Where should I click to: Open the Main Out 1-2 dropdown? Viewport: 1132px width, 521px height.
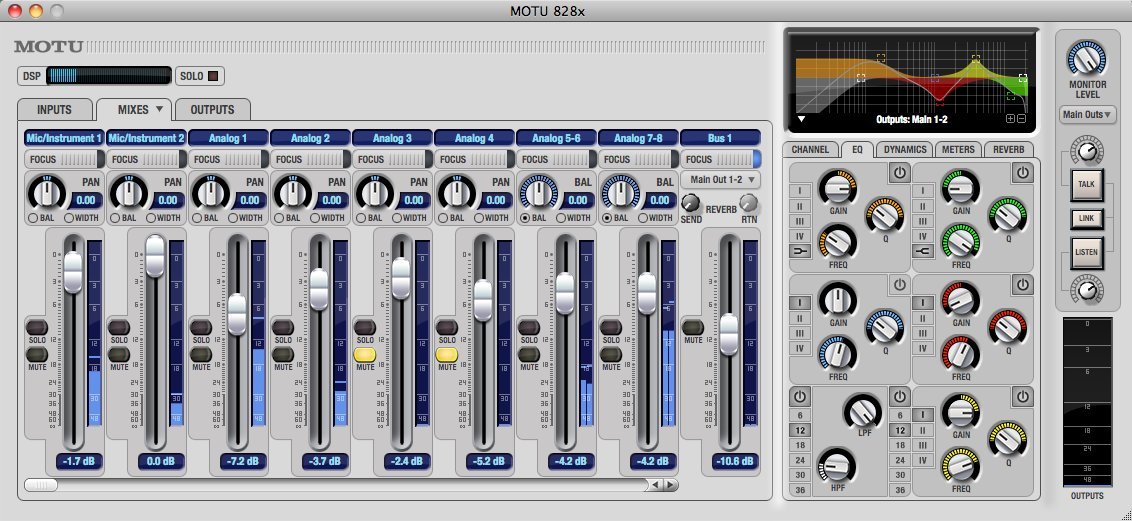coord(719,180)
